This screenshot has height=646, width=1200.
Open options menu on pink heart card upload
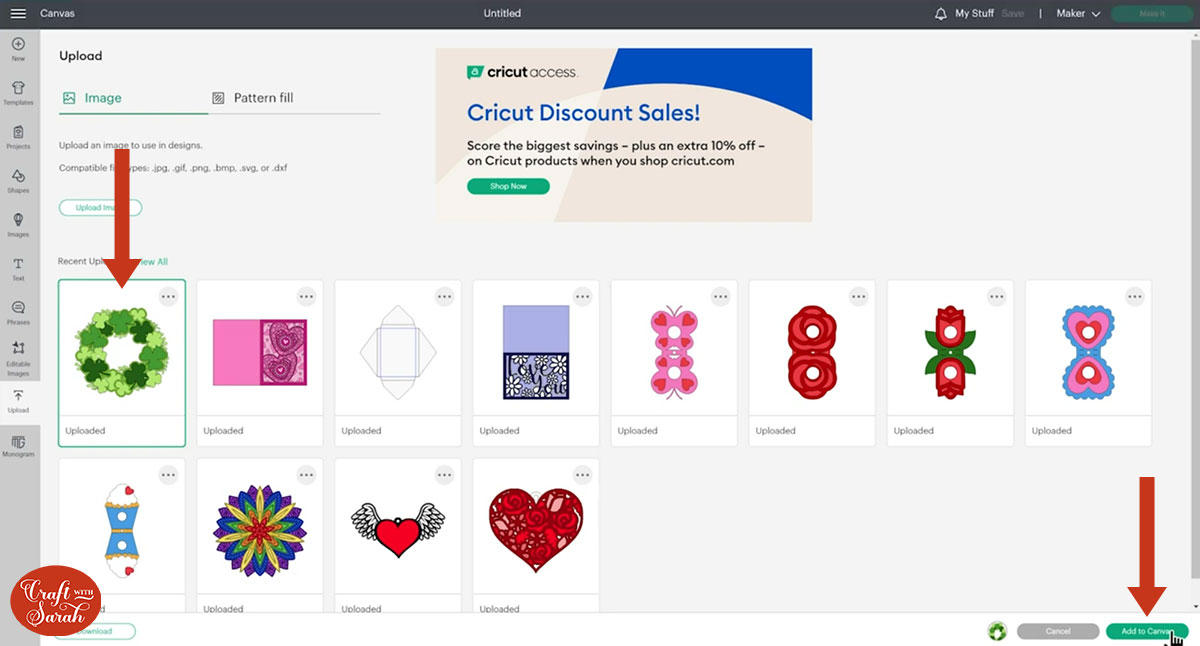tap(306, 296)
